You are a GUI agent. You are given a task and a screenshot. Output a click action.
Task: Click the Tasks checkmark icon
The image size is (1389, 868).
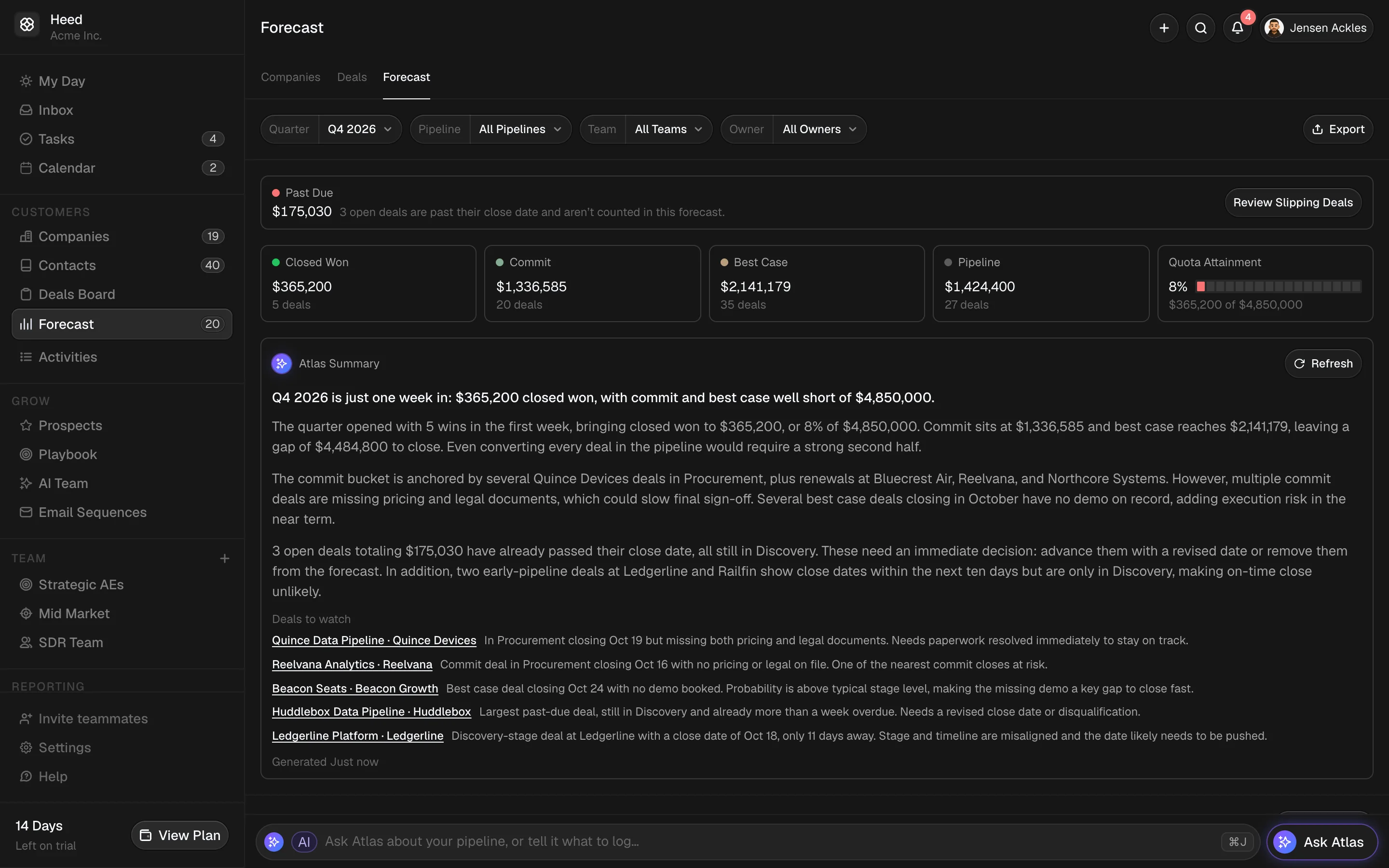(26, 139)
